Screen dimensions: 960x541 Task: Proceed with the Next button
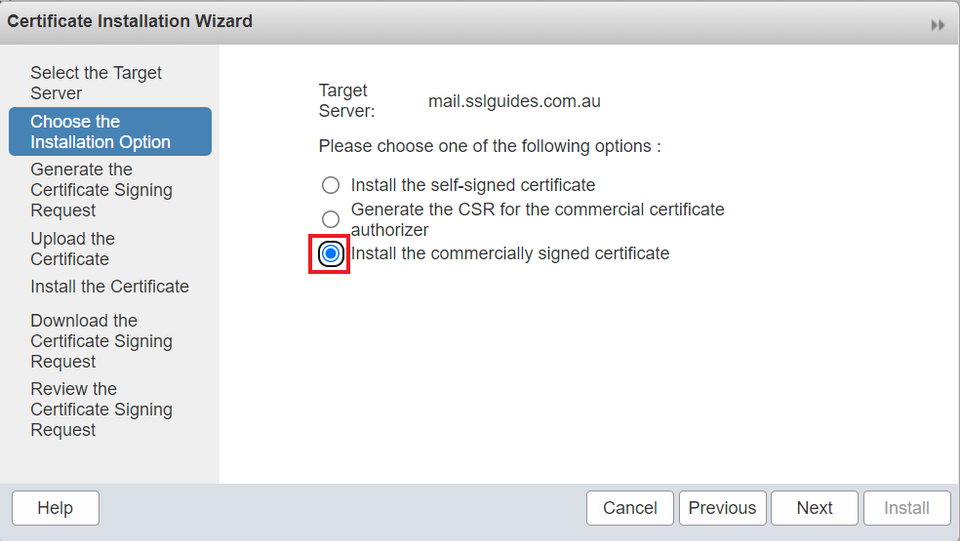coord(814,508)
